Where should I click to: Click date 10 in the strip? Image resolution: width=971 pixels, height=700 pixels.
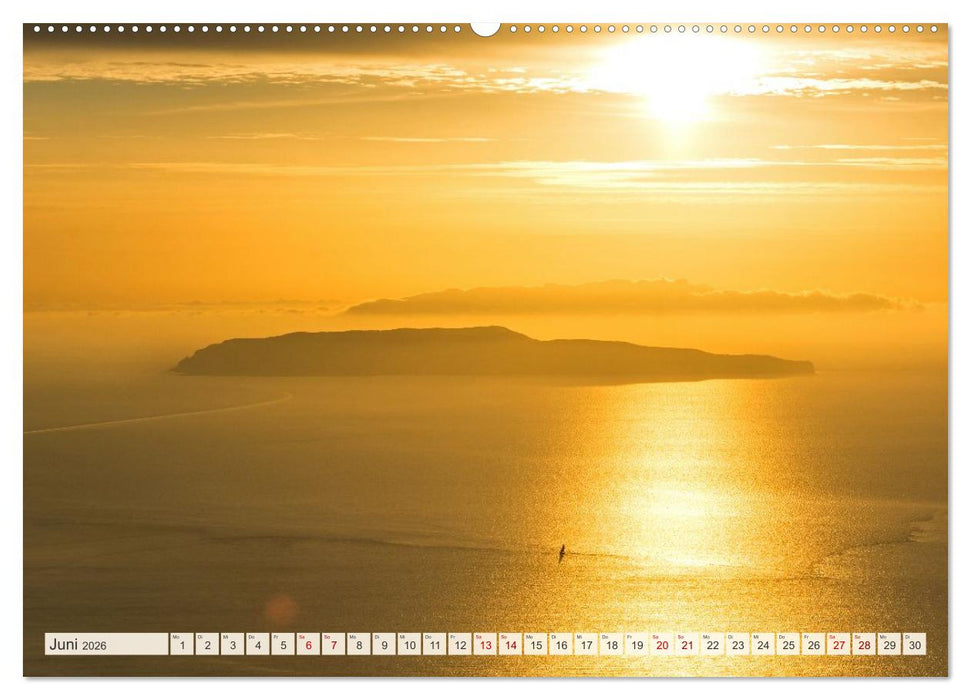[x=411, y=645]
